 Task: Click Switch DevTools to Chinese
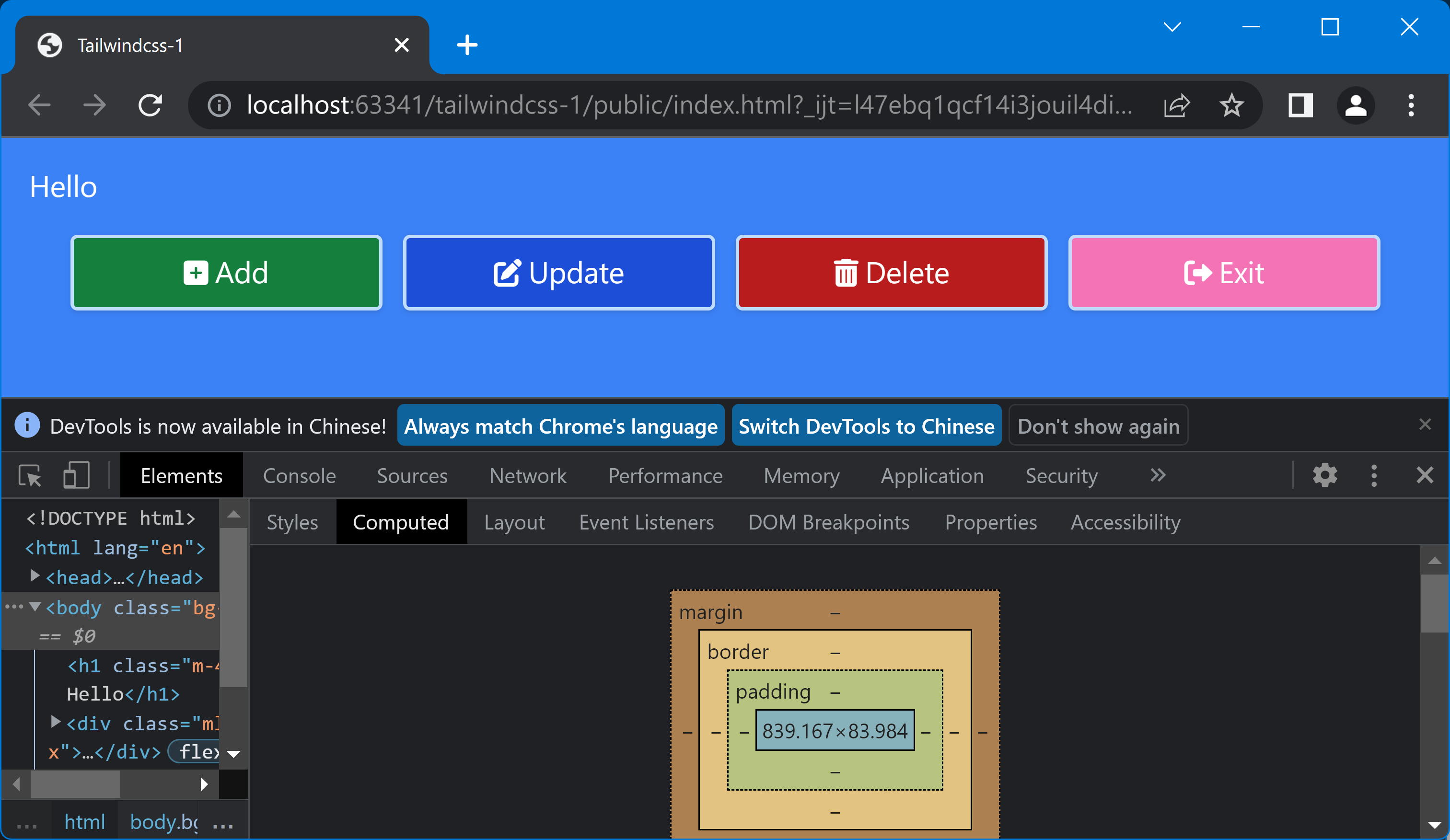point(866,426)
